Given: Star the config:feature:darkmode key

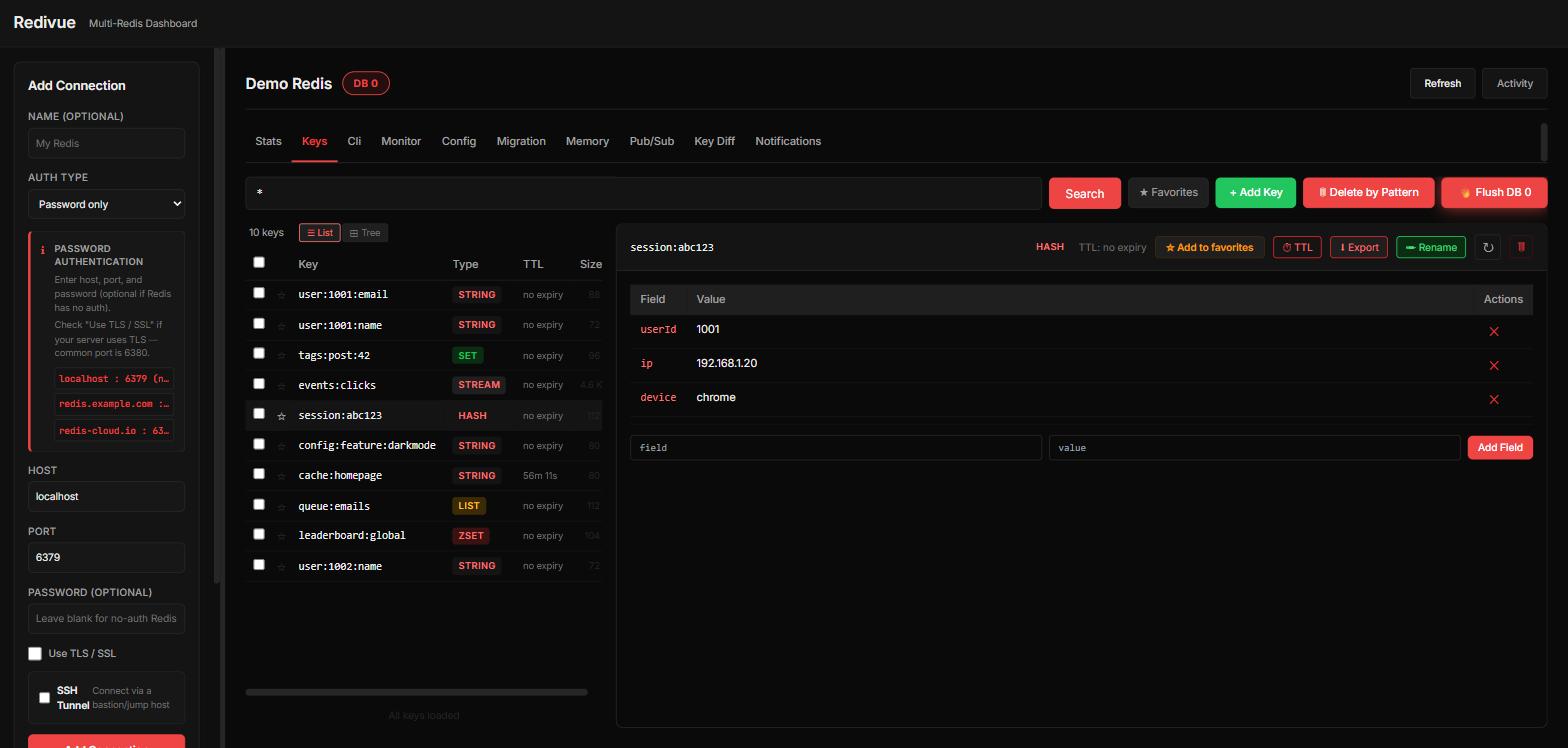Looking at the screenshot, I should pyautogui.click(x=281, y=446).
